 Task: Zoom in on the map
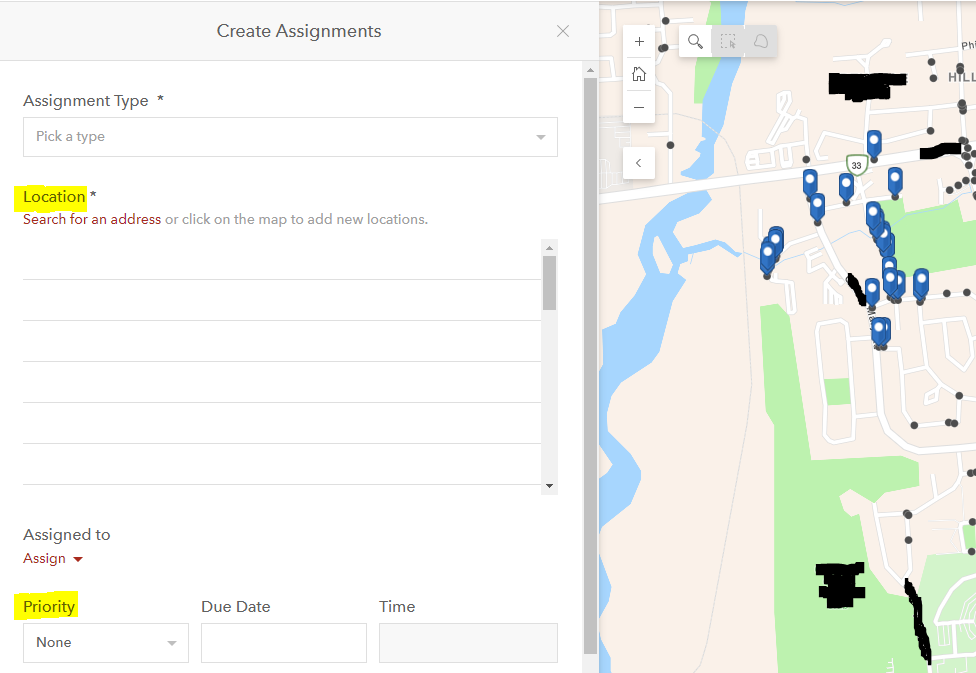[x=638, y=41]
